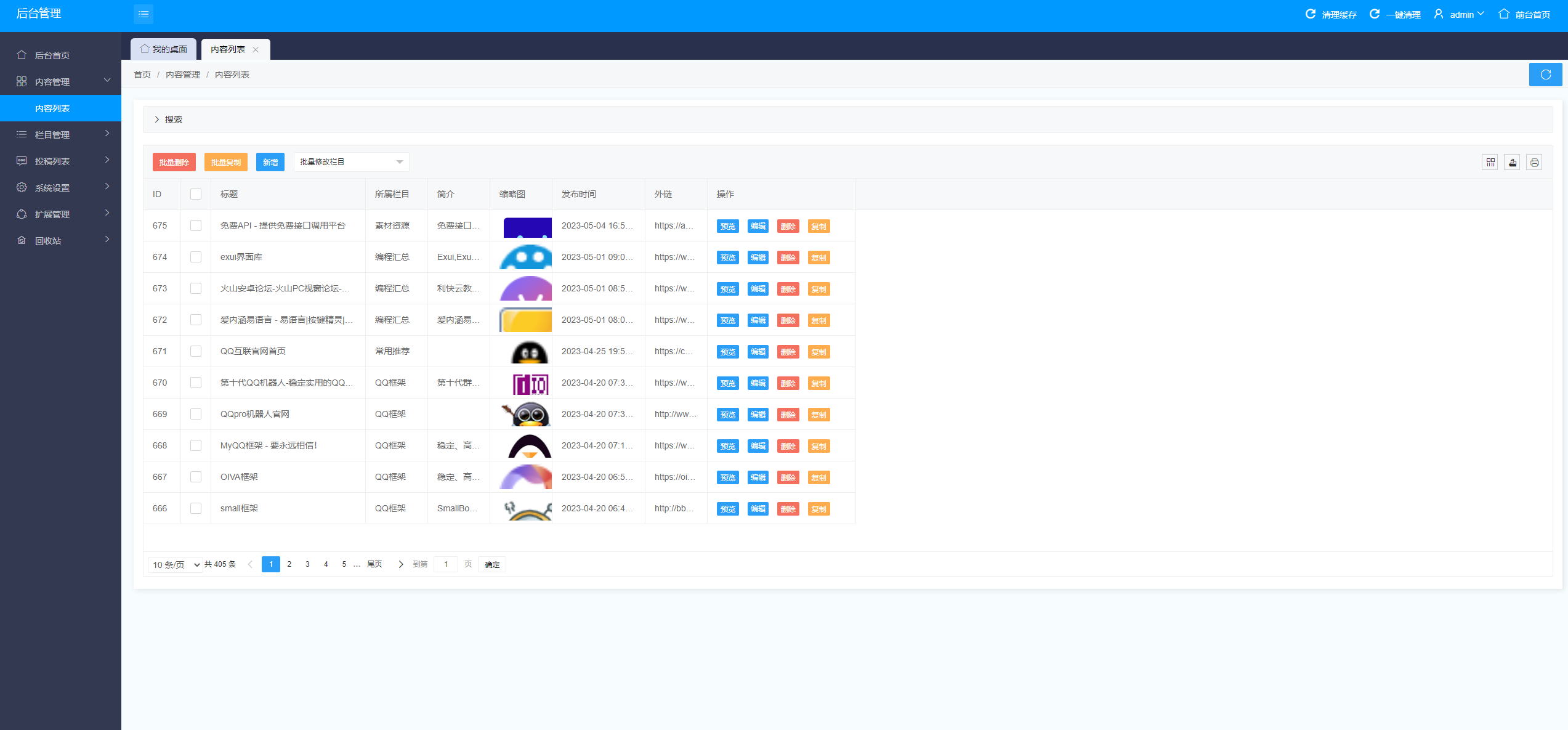This screenshot has width=1568, height=730.
Task: Go to next page arrow in pagination
Action: pos(401,564)
